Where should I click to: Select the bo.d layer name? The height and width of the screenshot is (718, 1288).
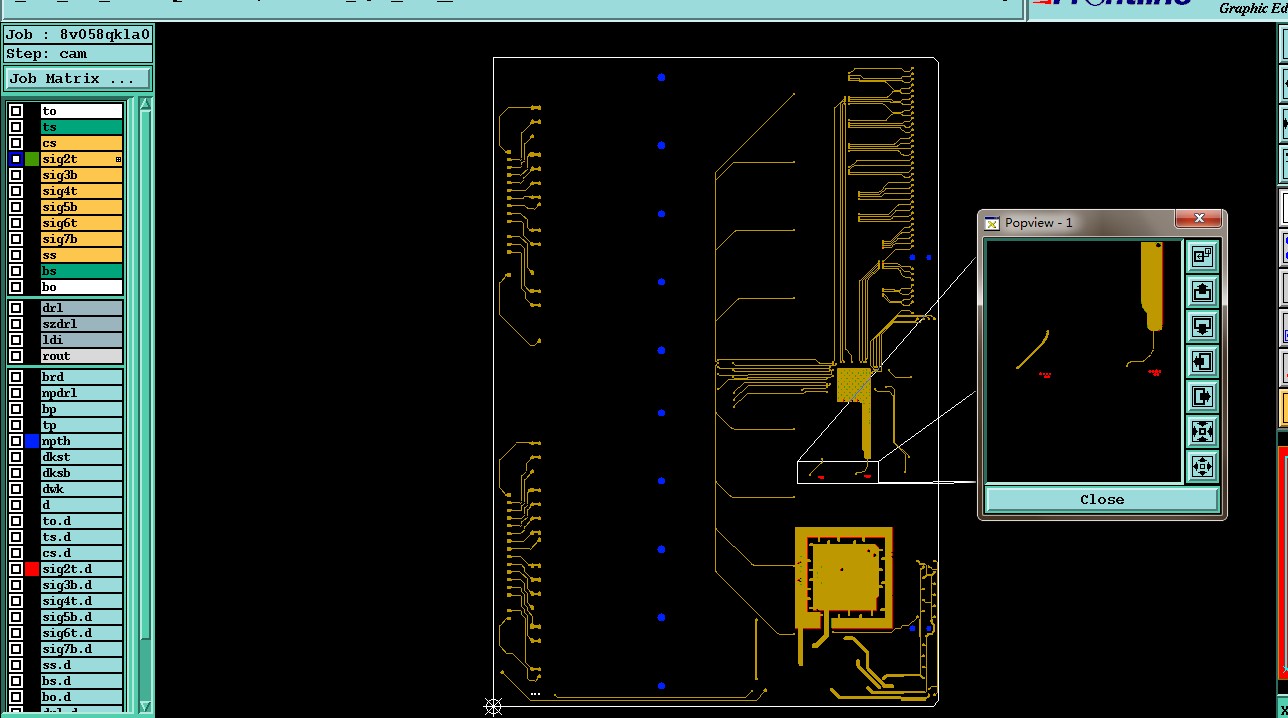(x=82, y=697)
